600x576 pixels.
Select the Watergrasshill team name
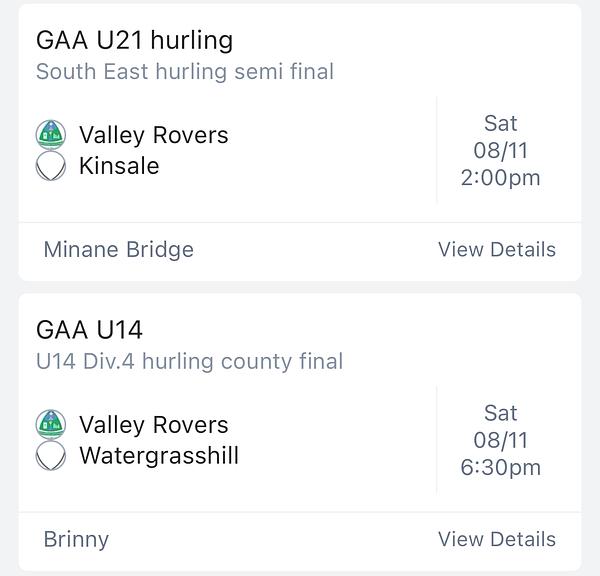(x=159, y=456)
